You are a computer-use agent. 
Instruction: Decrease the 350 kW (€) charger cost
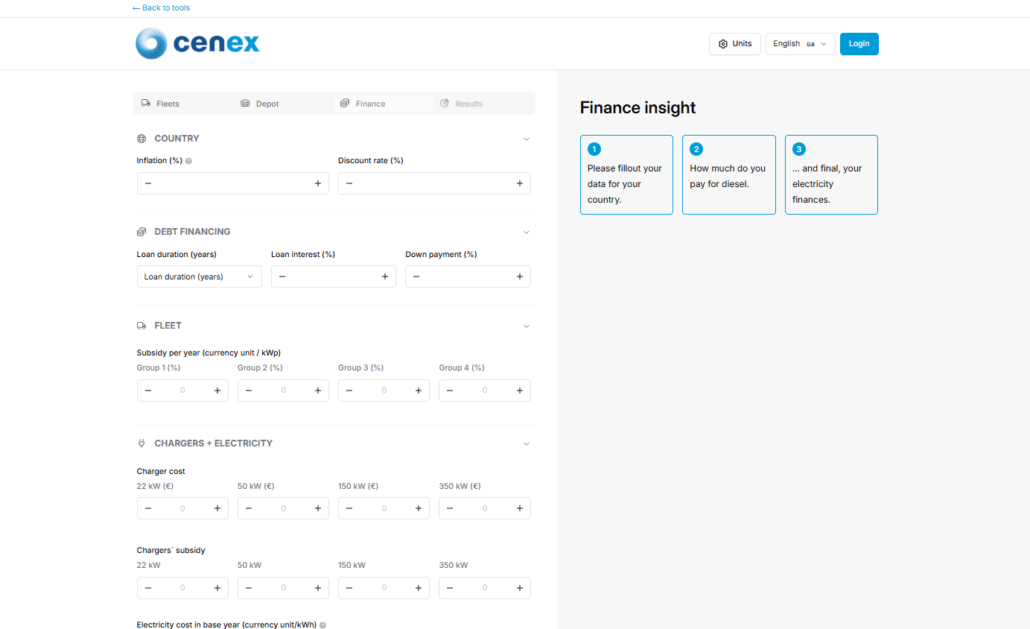pos(450,508)
